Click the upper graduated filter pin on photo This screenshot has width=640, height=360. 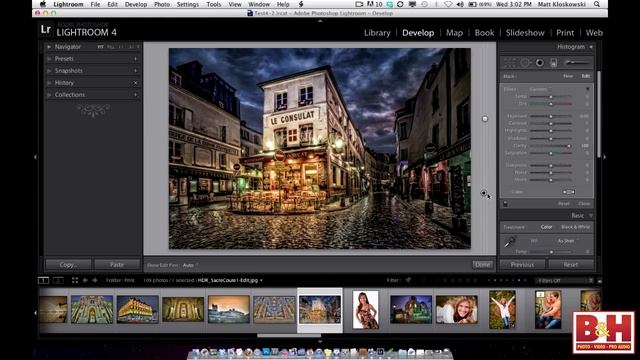coord(484,119)
